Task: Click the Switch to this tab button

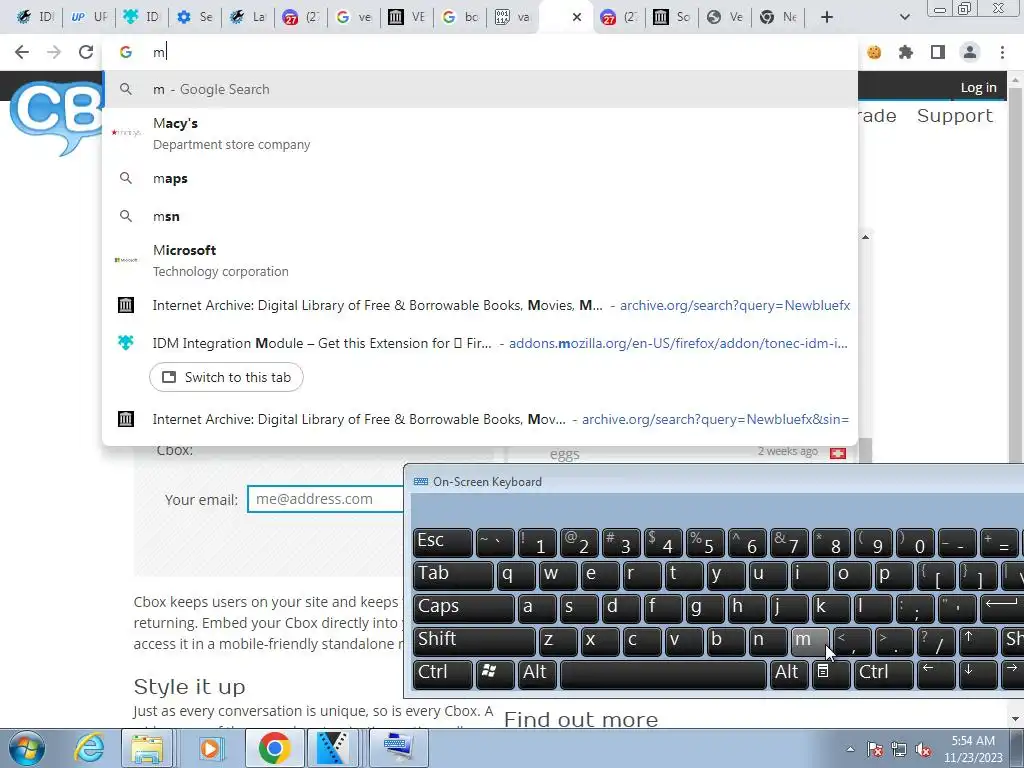Action: (x=226, y=377)
